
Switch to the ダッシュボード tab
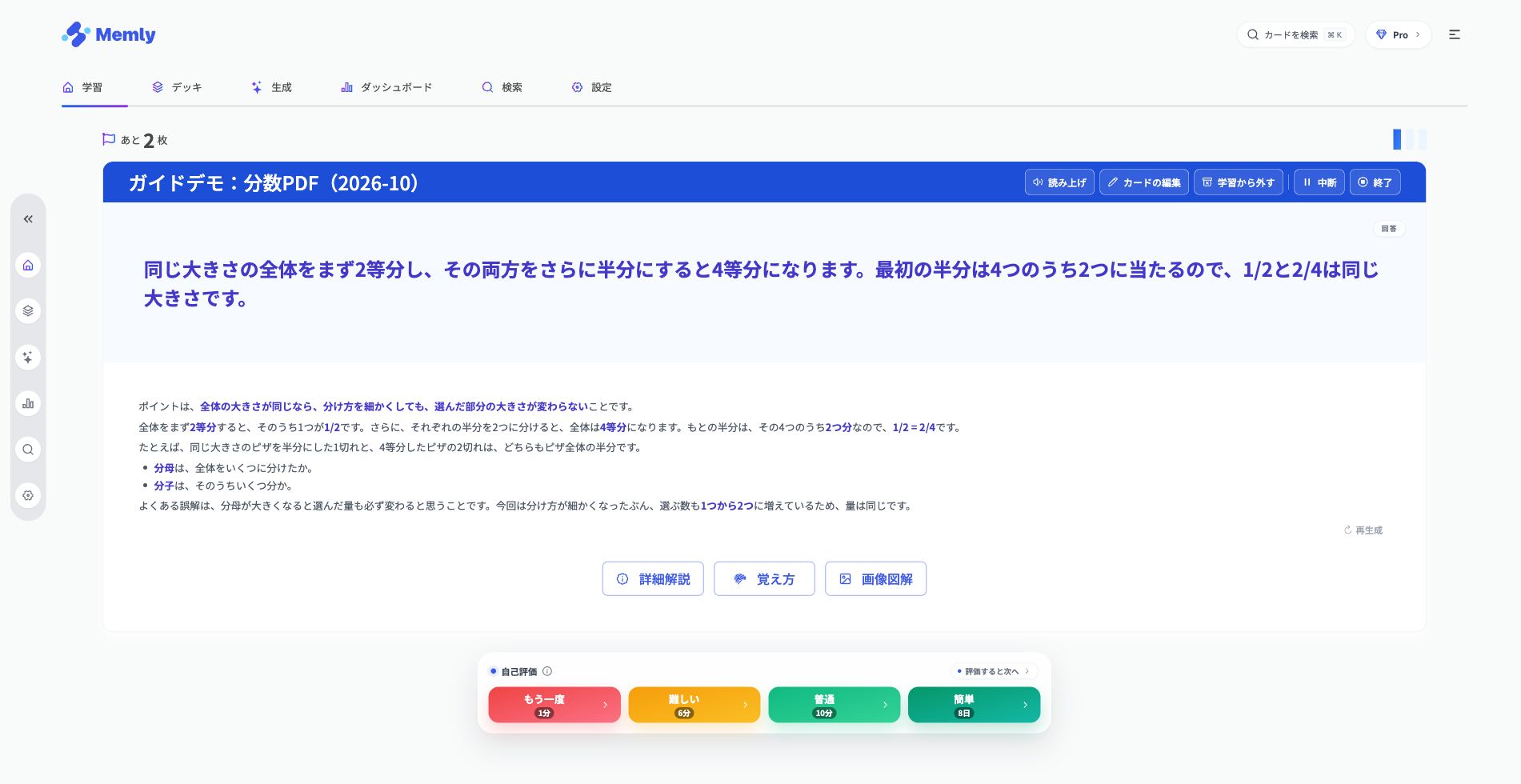[x=386, y=87]
